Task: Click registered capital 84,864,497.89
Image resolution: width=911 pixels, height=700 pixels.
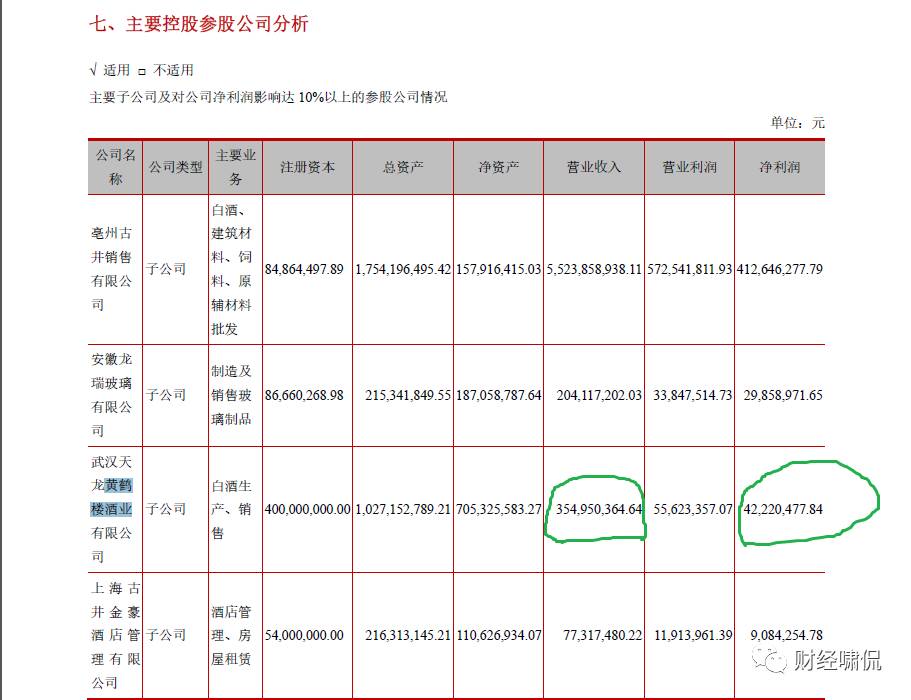Action: click(x=304, y=270)
